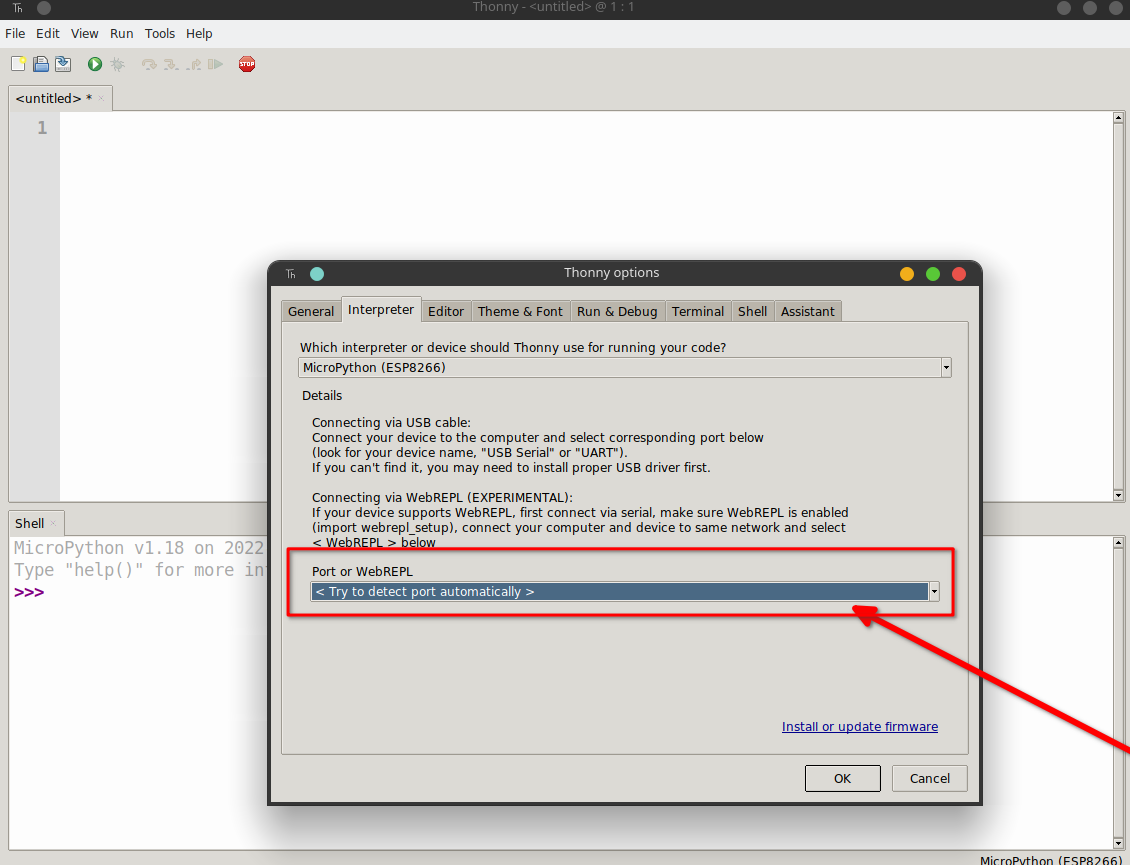Click the Install or update firmware link
The width and height of the screenshot is (1130, 865).
860,727
